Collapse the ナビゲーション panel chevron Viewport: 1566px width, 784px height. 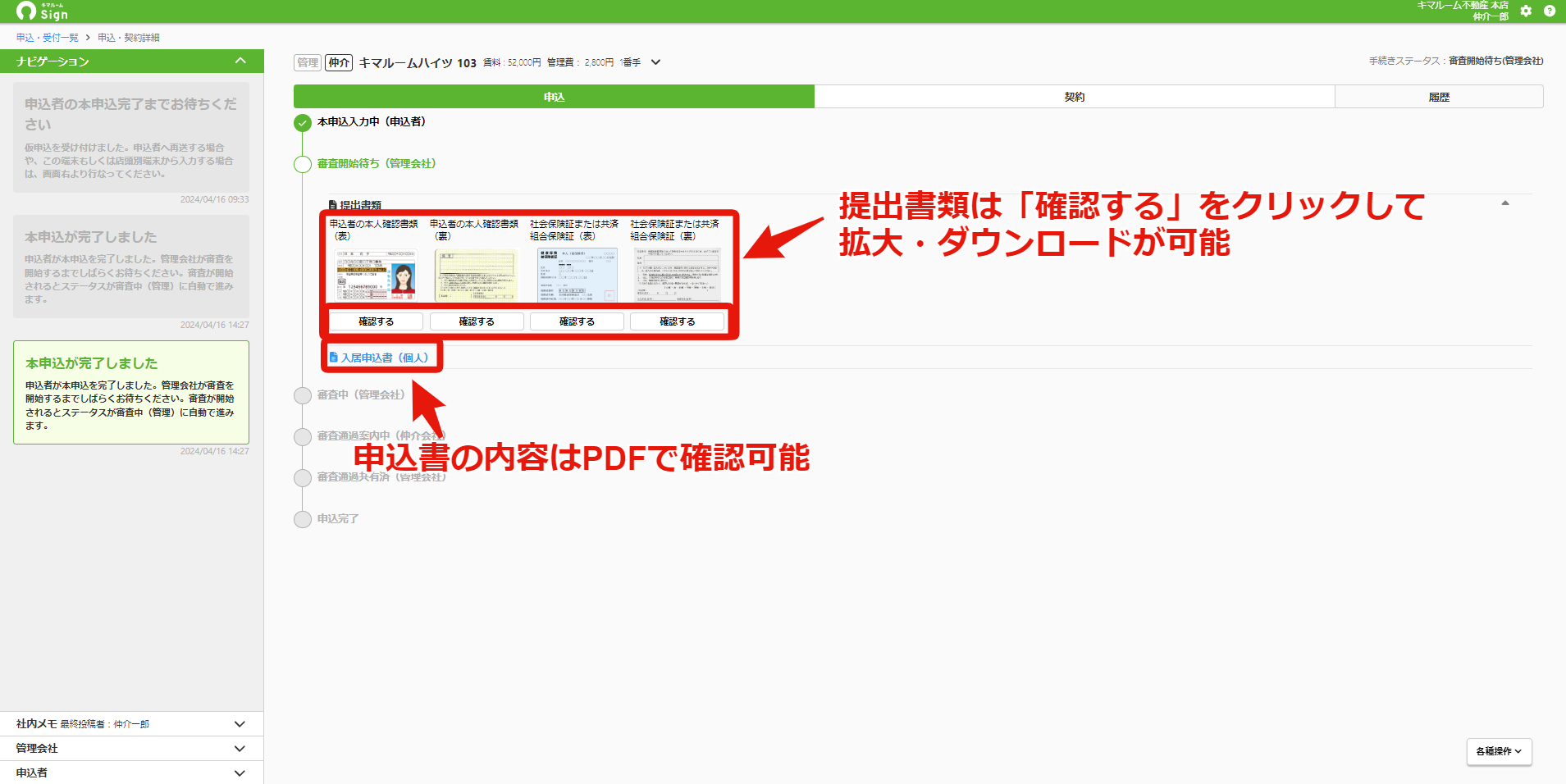point(240,61)
